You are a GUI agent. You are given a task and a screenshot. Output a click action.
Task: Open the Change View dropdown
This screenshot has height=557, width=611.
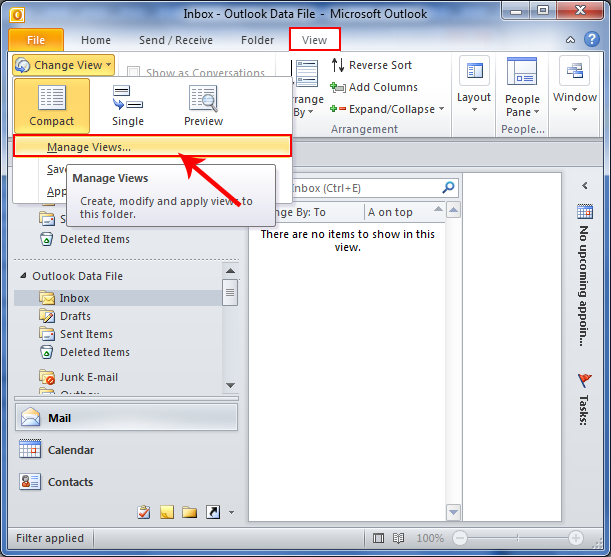(64, 65)
